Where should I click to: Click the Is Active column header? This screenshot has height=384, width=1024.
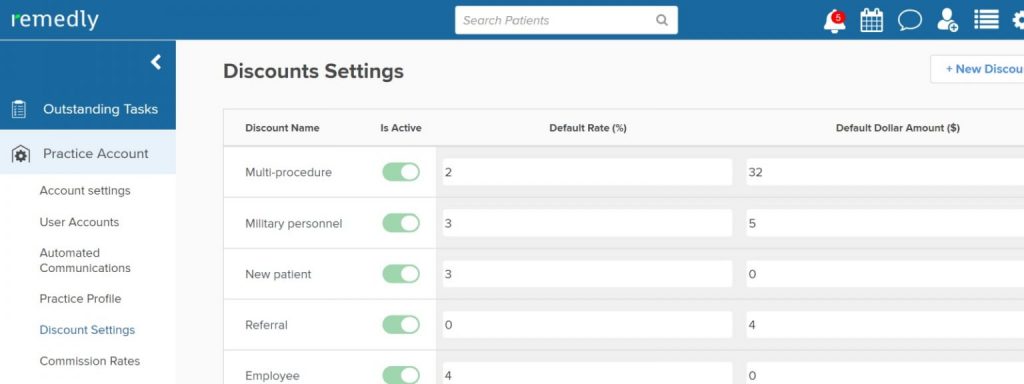tap(401, 128)
